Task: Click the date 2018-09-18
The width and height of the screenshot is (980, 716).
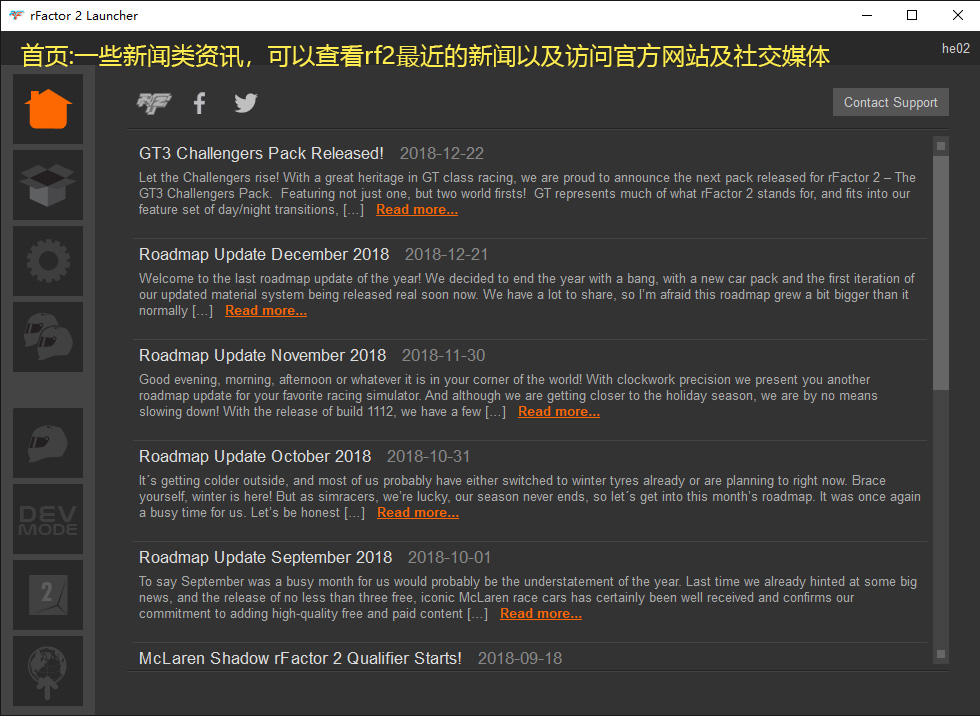Action: (x=520, y=659)
